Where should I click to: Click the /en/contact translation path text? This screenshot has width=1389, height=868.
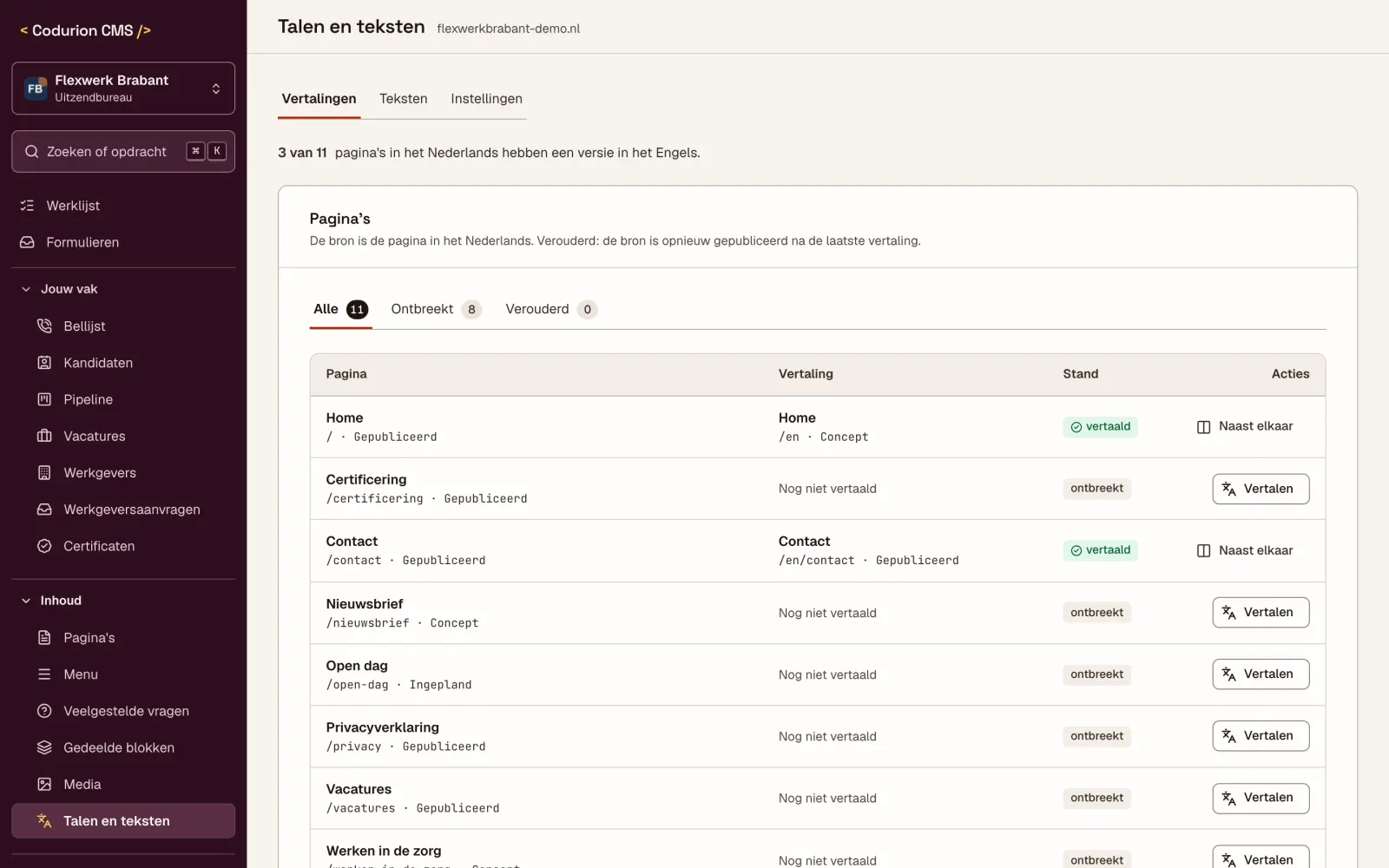pyautogui.click(x=816, y=561)
